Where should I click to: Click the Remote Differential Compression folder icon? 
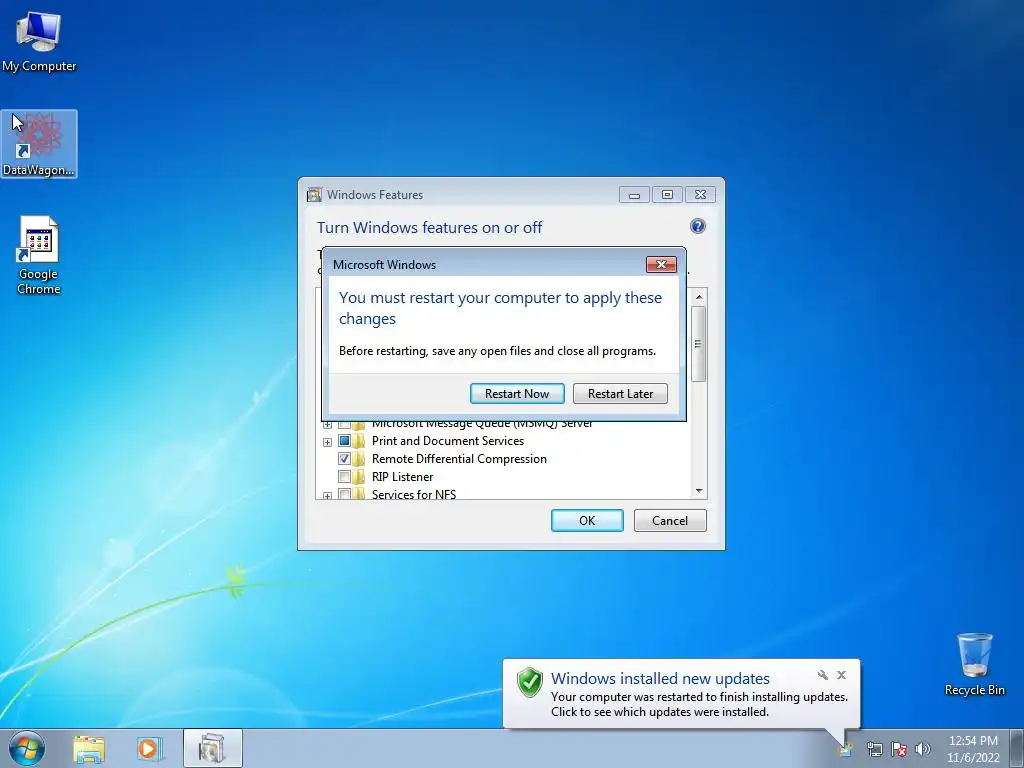tap(359, 458)
